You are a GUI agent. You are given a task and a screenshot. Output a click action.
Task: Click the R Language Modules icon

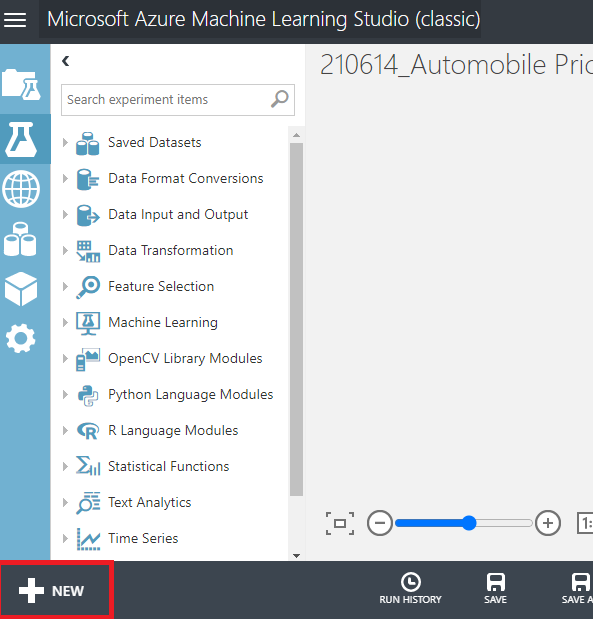point(88,431)
